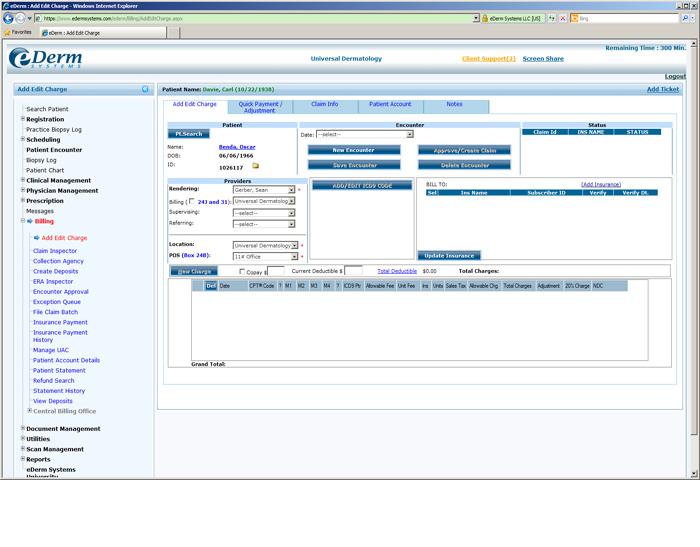This screenshot has height=547, width=700.
Task: Select the eDerm : Add Edit Charge browser tab
Action: tap(104, 33)
